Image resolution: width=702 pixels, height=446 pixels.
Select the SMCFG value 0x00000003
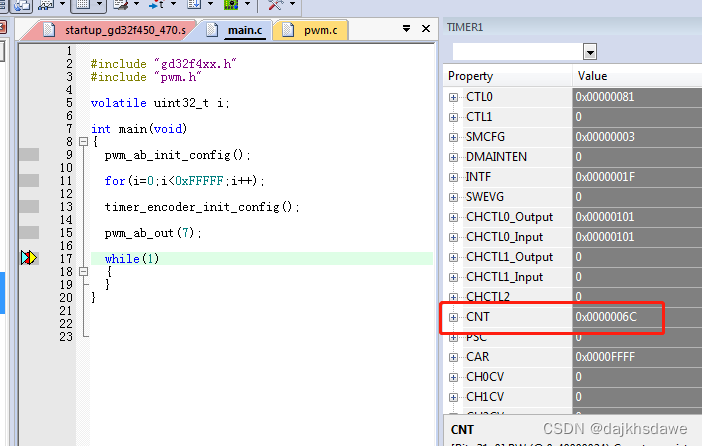click(604, 137)
